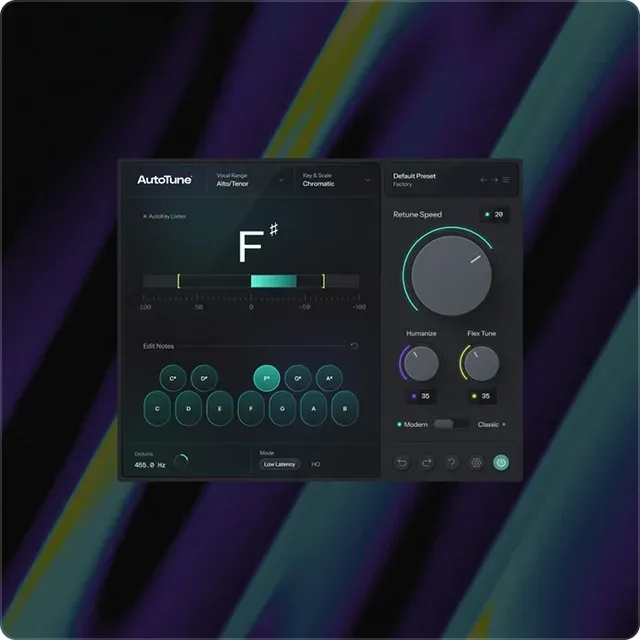This screenshot has width=640, height=640.
Task: Toggle the A# note key
Action: pyautogui.click(x=329, y=378)
